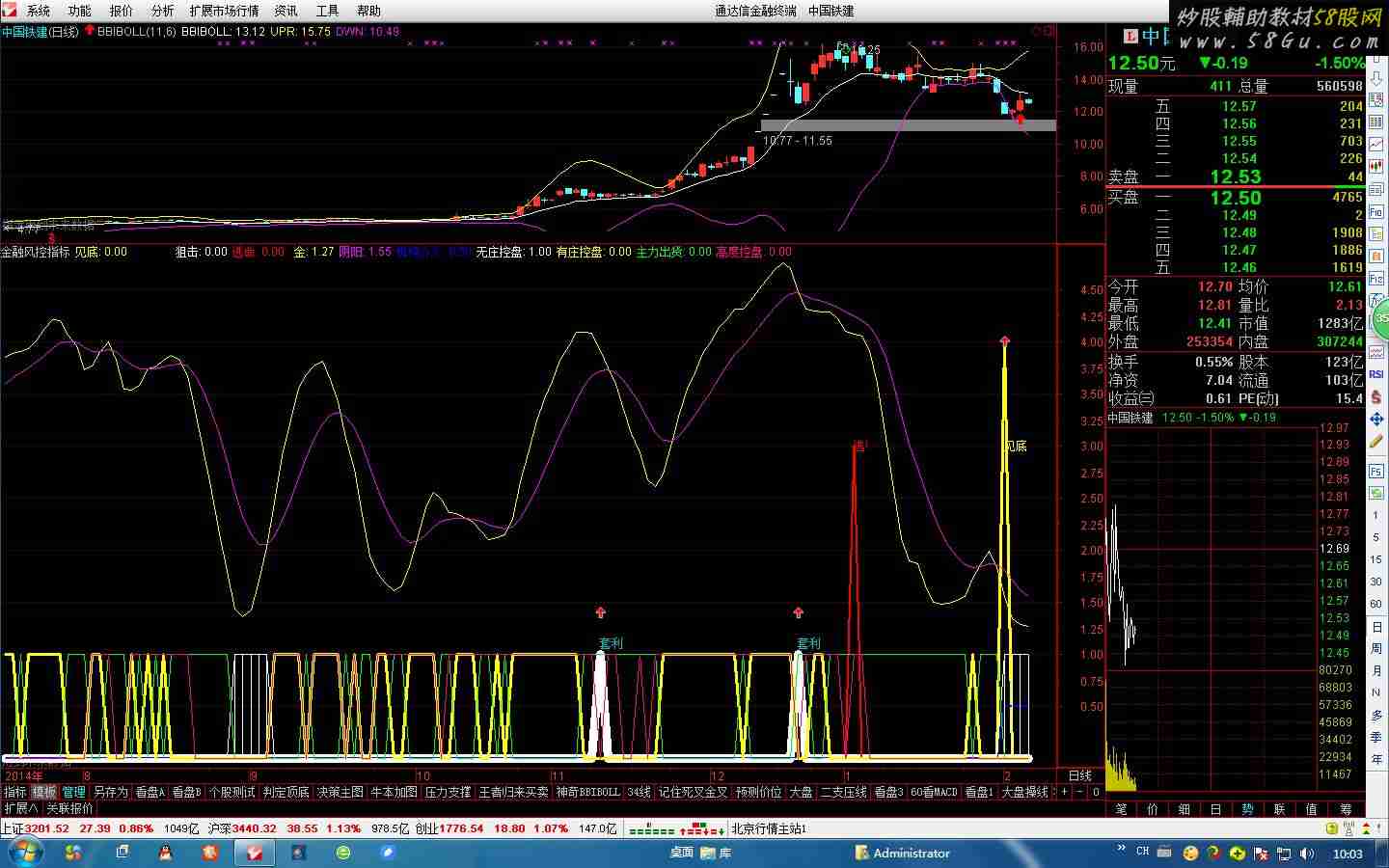
Task: Click the 上证 index value 3201.52
Action: coord(46,828)
